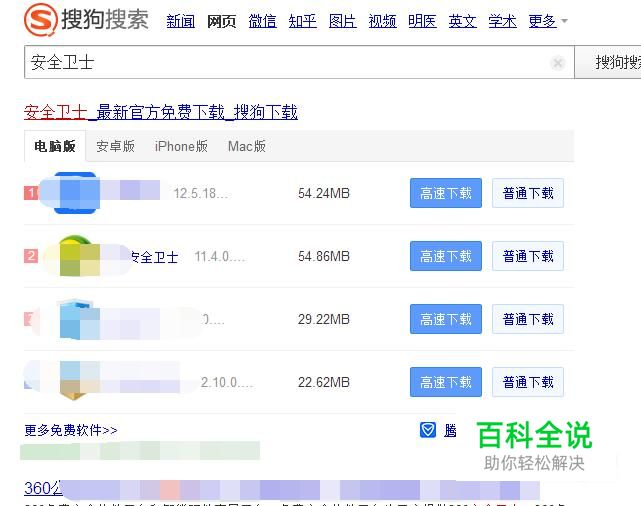Open the 图片 search category
Viewport: 641px width, 506px height.
(343, 21)
